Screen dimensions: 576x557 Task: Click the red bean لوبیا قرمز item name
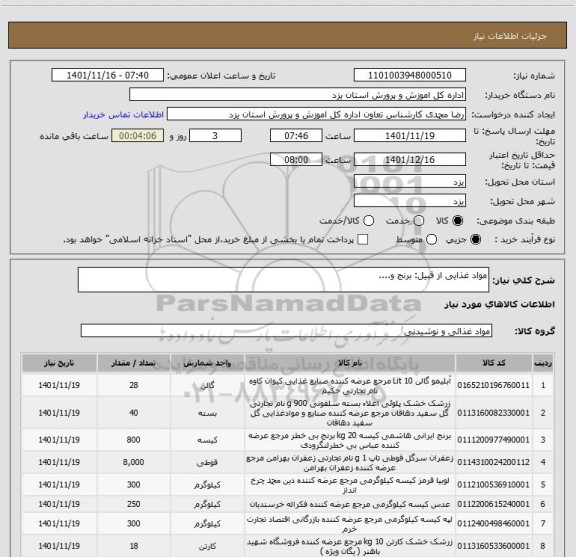click(350, 485)
